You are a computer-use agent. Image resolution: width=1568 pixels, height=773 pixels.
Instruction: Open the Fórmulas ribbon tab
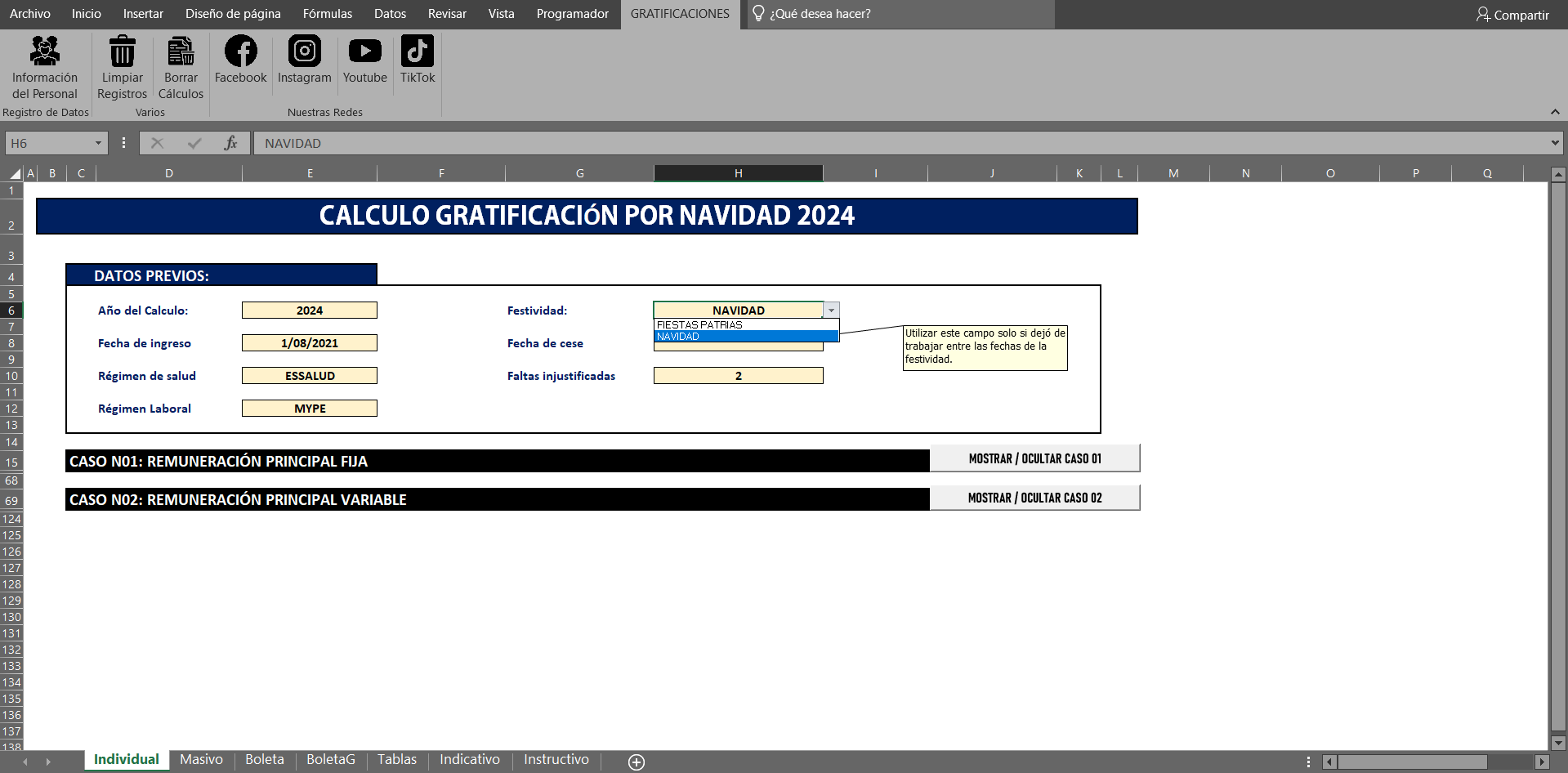pyautogui.click(x=327, y=14)
